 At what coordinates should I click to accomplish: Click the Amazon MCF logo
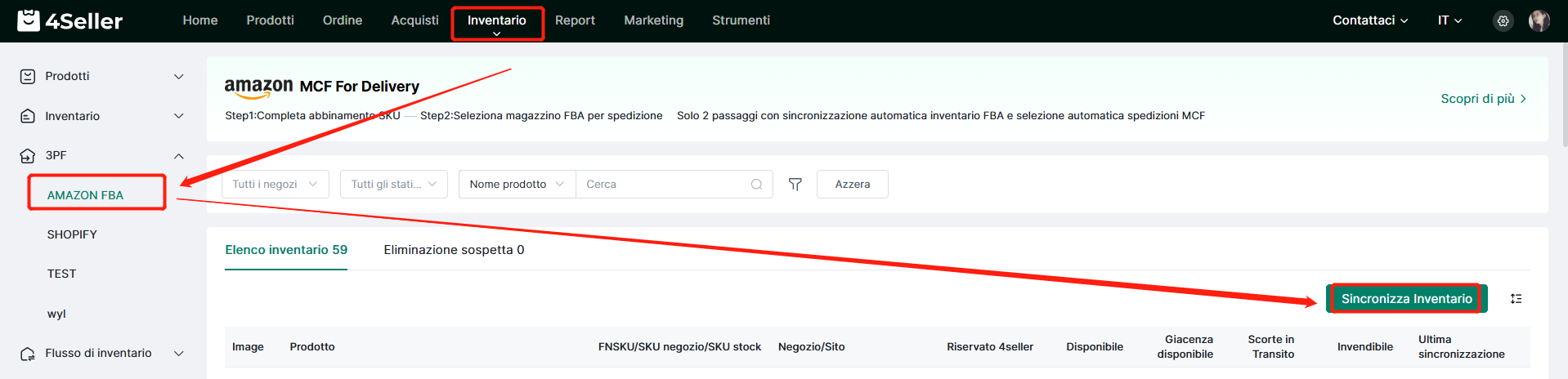coord(258,87)
